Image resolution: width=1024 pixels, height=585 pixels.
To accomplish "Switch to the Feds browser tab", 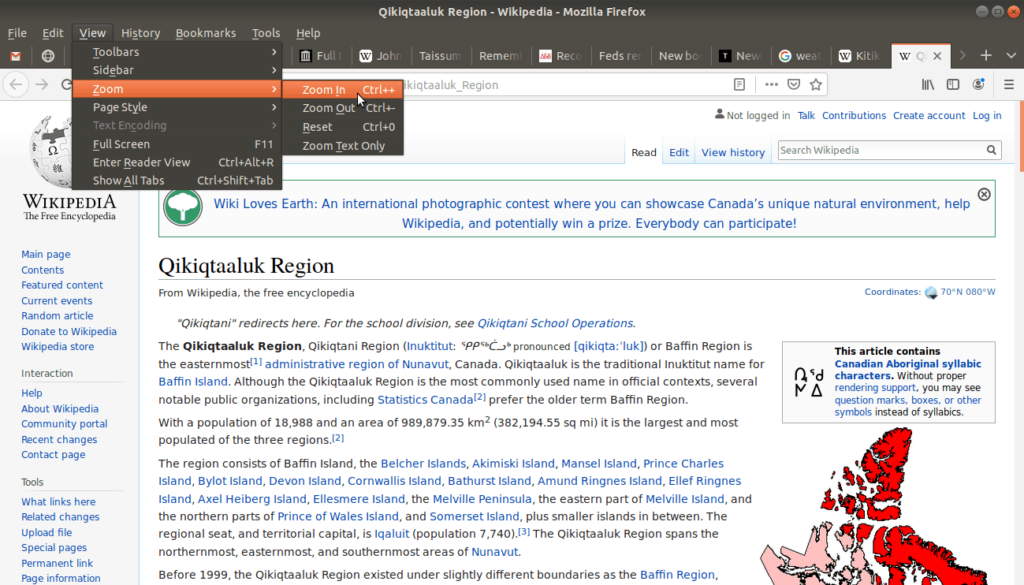I will tap(619, 56).
